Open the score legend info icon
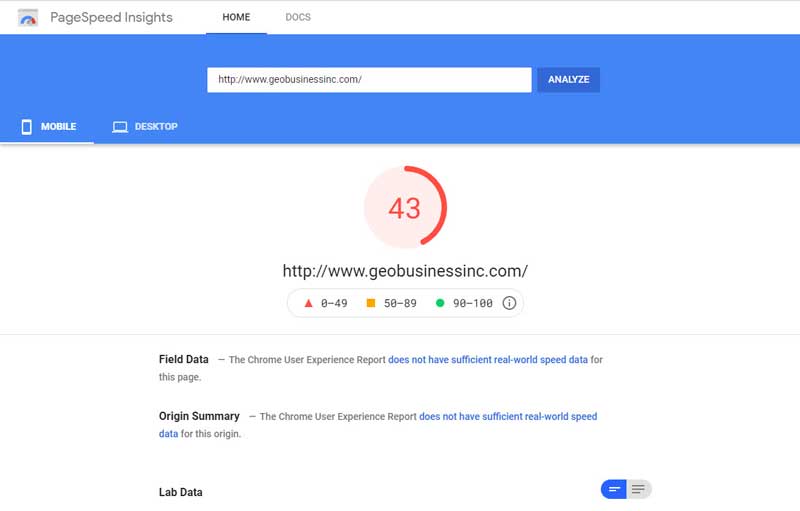The width and height of the screenshot is (800, 511). 509,303
